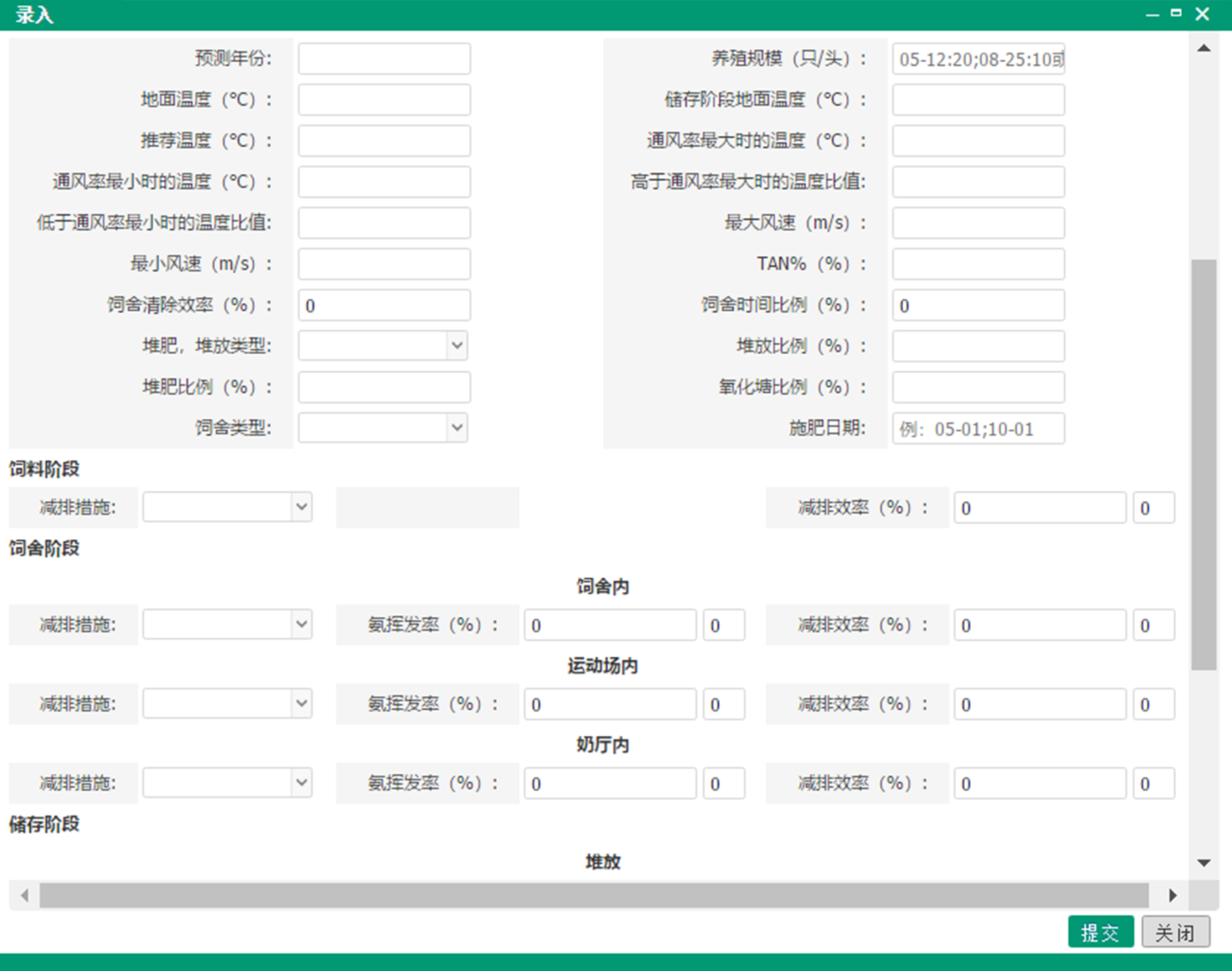Click the 施肥日期 input field
The height and width of the screenshot is (971, 1232).
pyautogui.click(x=978, y=429)
